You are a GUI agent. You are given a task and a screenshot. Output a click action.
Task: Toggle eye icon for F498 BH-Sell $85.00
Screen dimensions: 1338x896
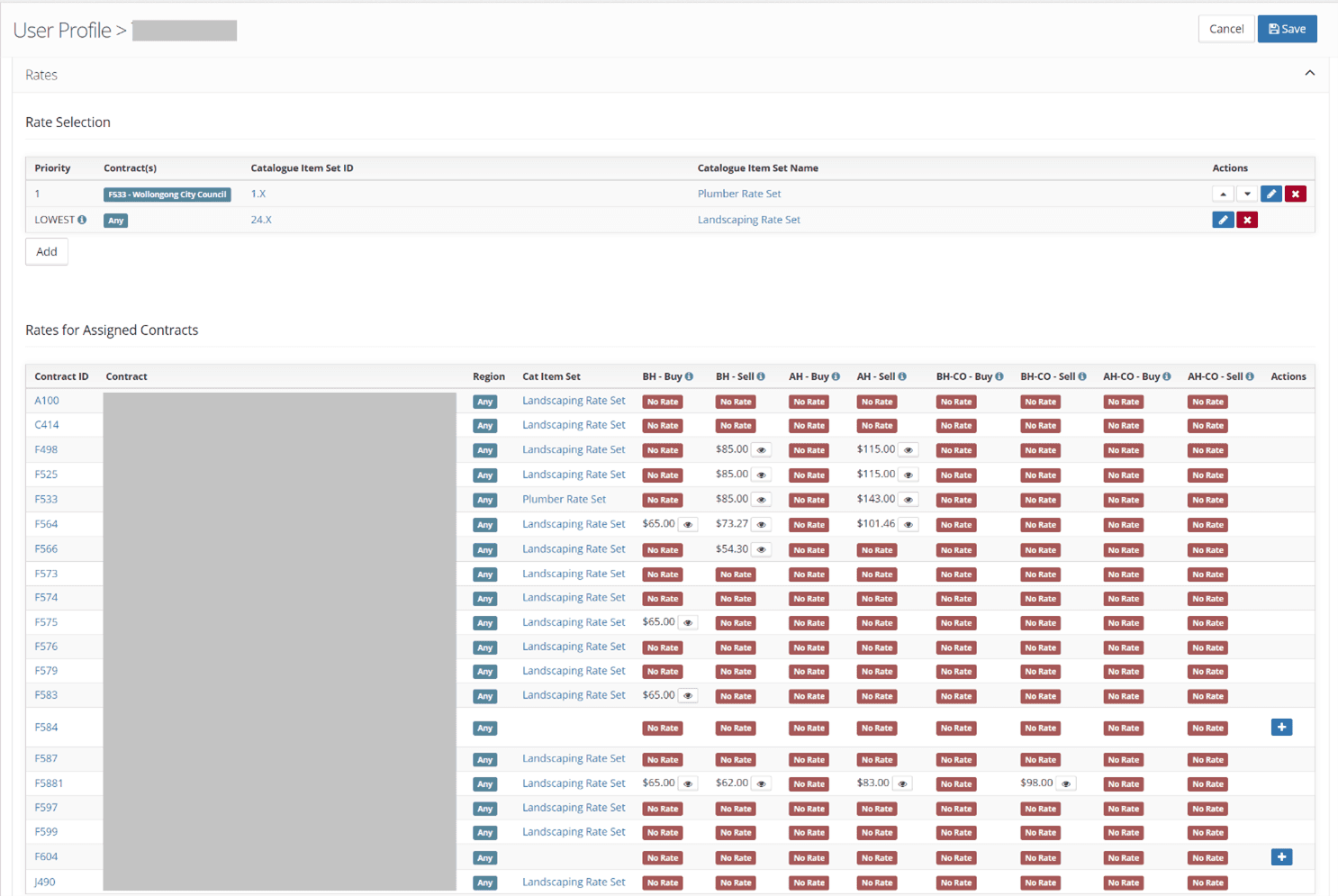tap(761, 450)
